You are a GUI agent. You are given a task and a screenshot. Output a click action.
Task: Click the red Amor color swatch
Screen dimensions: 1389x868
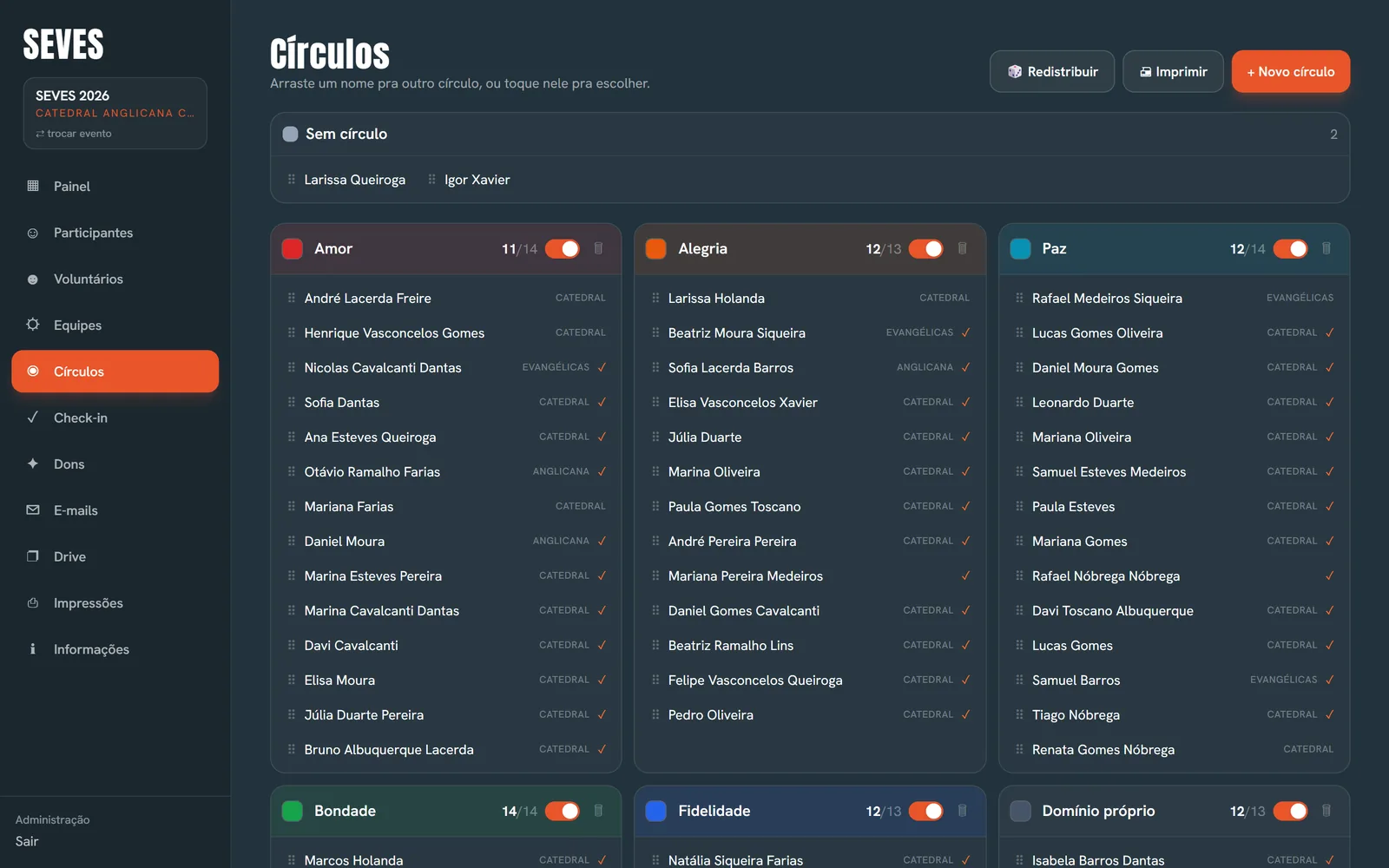pyautogui.click(x=293, y=248)
